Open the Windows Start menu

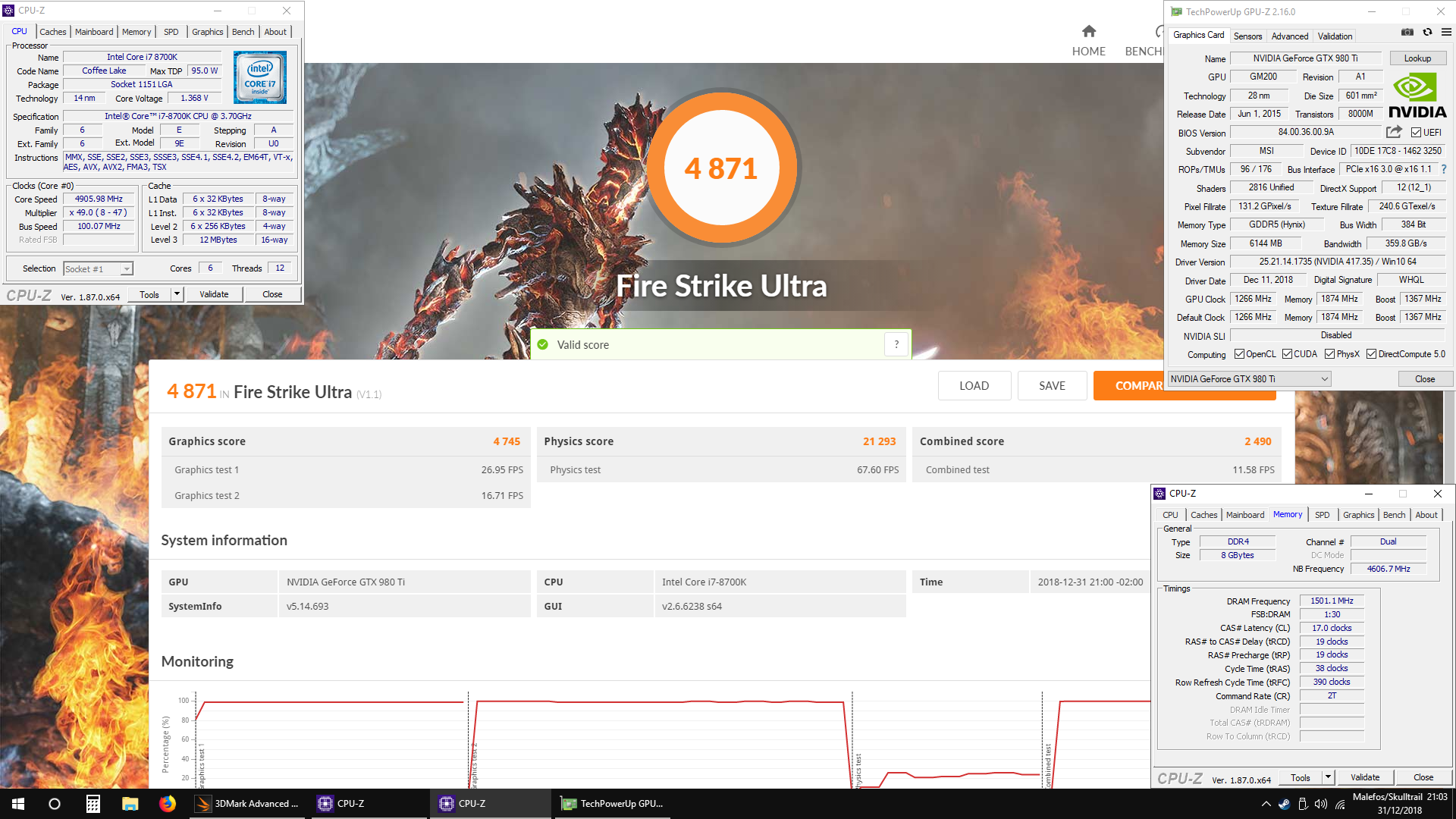click(18, 804)
